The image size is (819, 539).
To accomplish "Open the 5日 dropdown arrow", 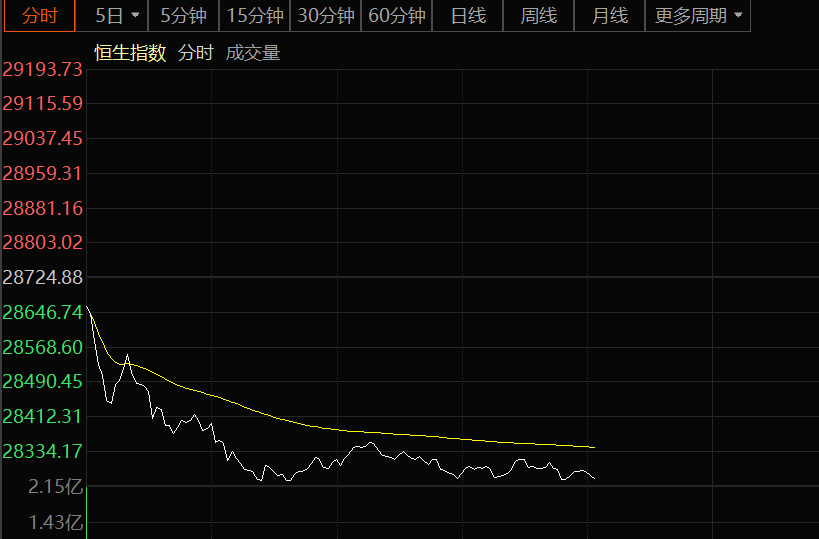I will [135, 15].
